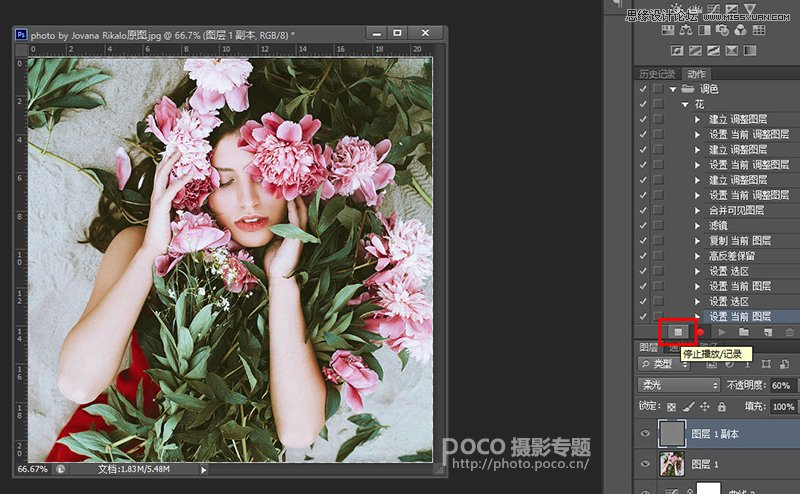Viewport: 800px width, 494px height.
Task: Select the 动作 tab
Action: 696,74
